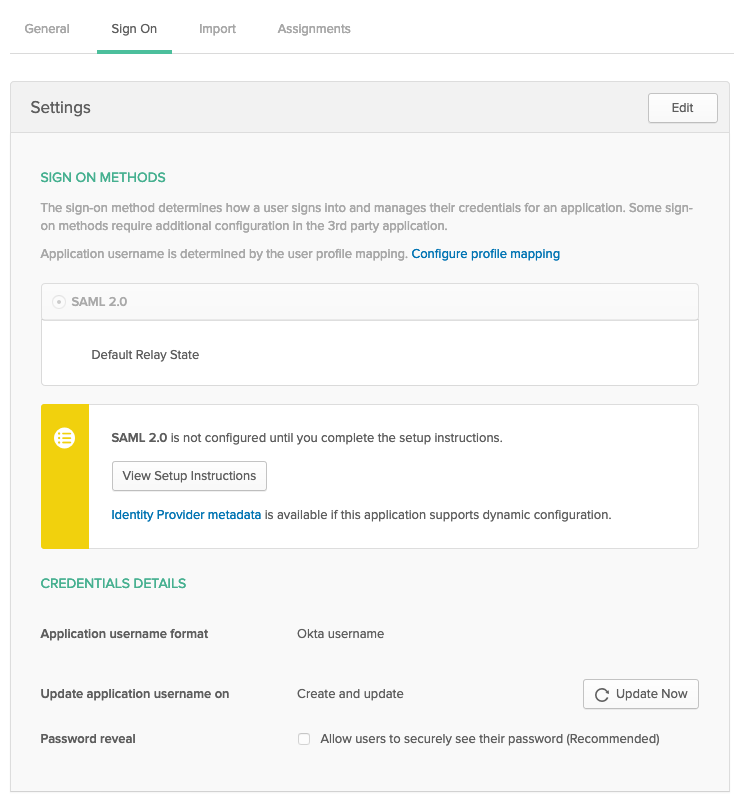Open the Assignments tab
The image size is (734, 812).
pyautogui.click(x=313, y=29)
